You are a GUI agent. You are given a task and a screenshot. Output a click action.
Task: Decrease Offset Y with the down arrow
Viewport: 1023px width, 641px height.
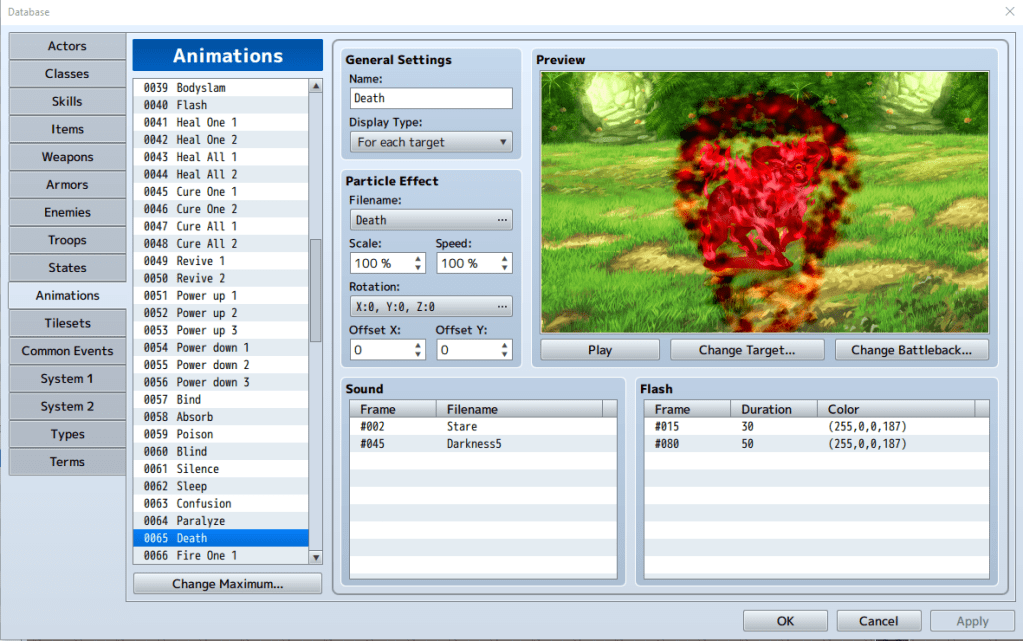(x=505, y=355)
